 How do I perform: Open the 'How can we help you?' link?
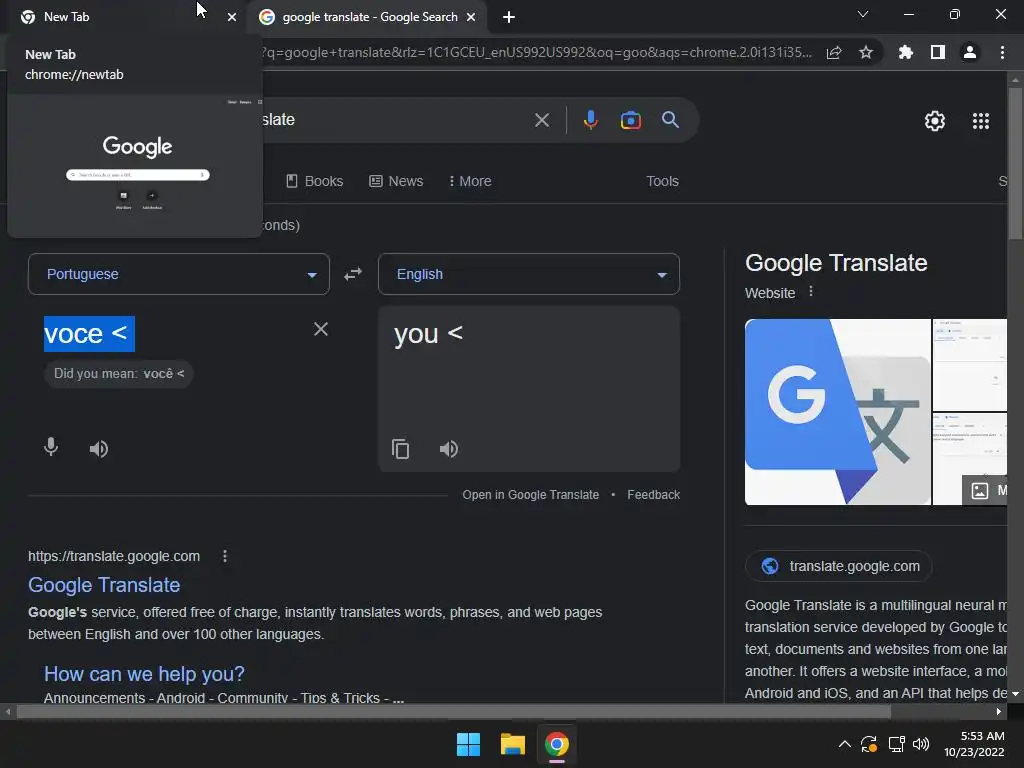144,674
